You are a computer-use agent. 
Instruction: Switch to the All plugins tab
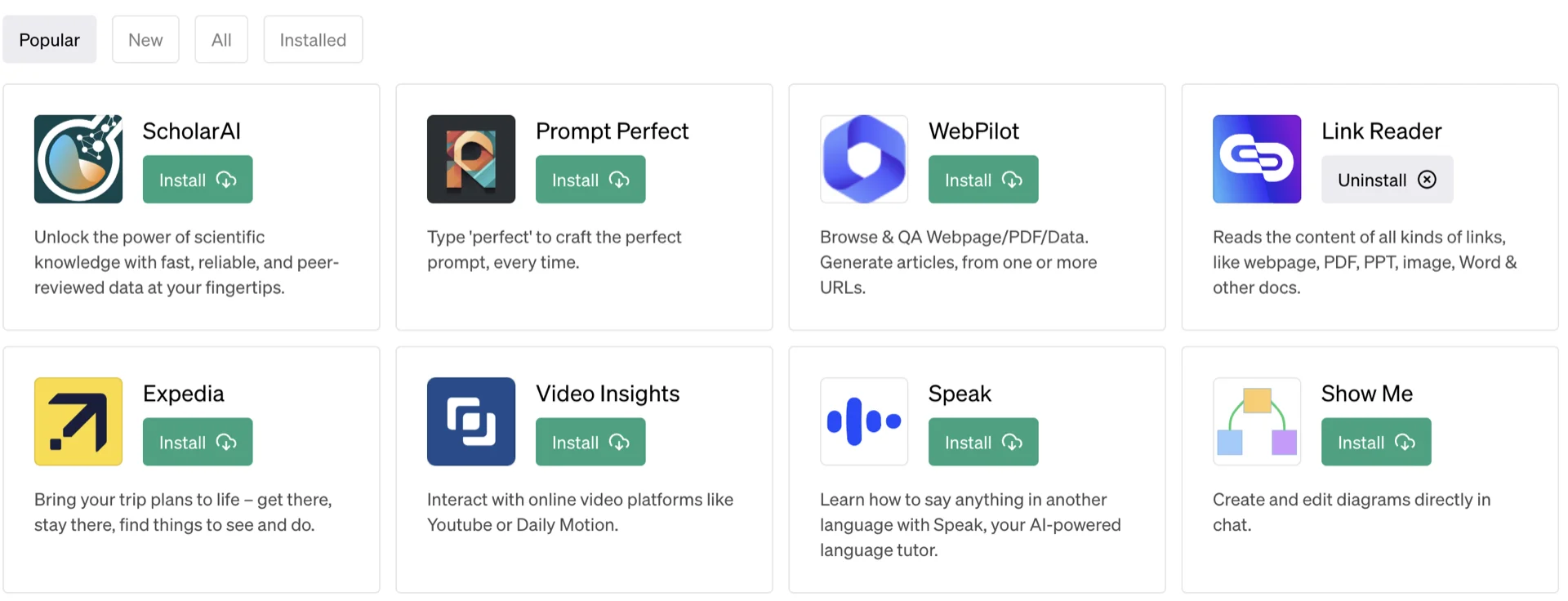point(221,40)
